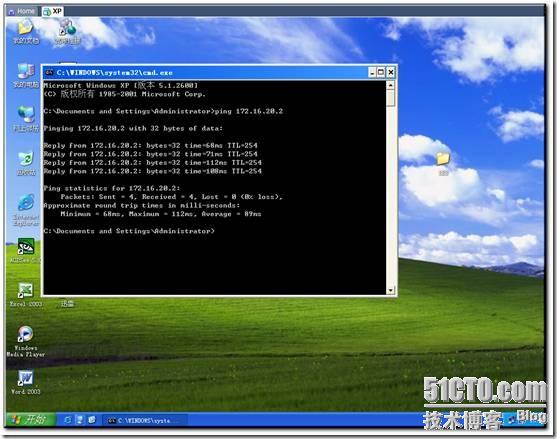Click the reply line with time=112ms
The image size is (557, 439).
152,162
